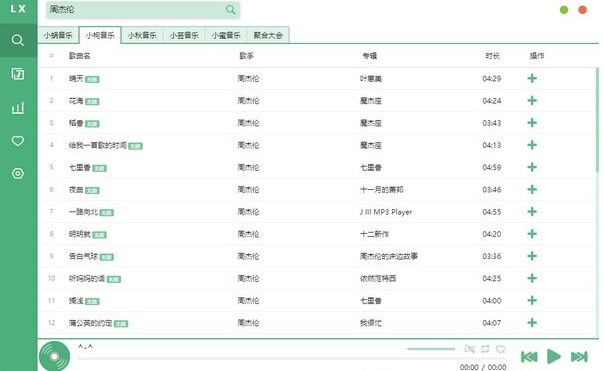
Task: Select the song title 听妈妈的话
Action: coord(87,279)
